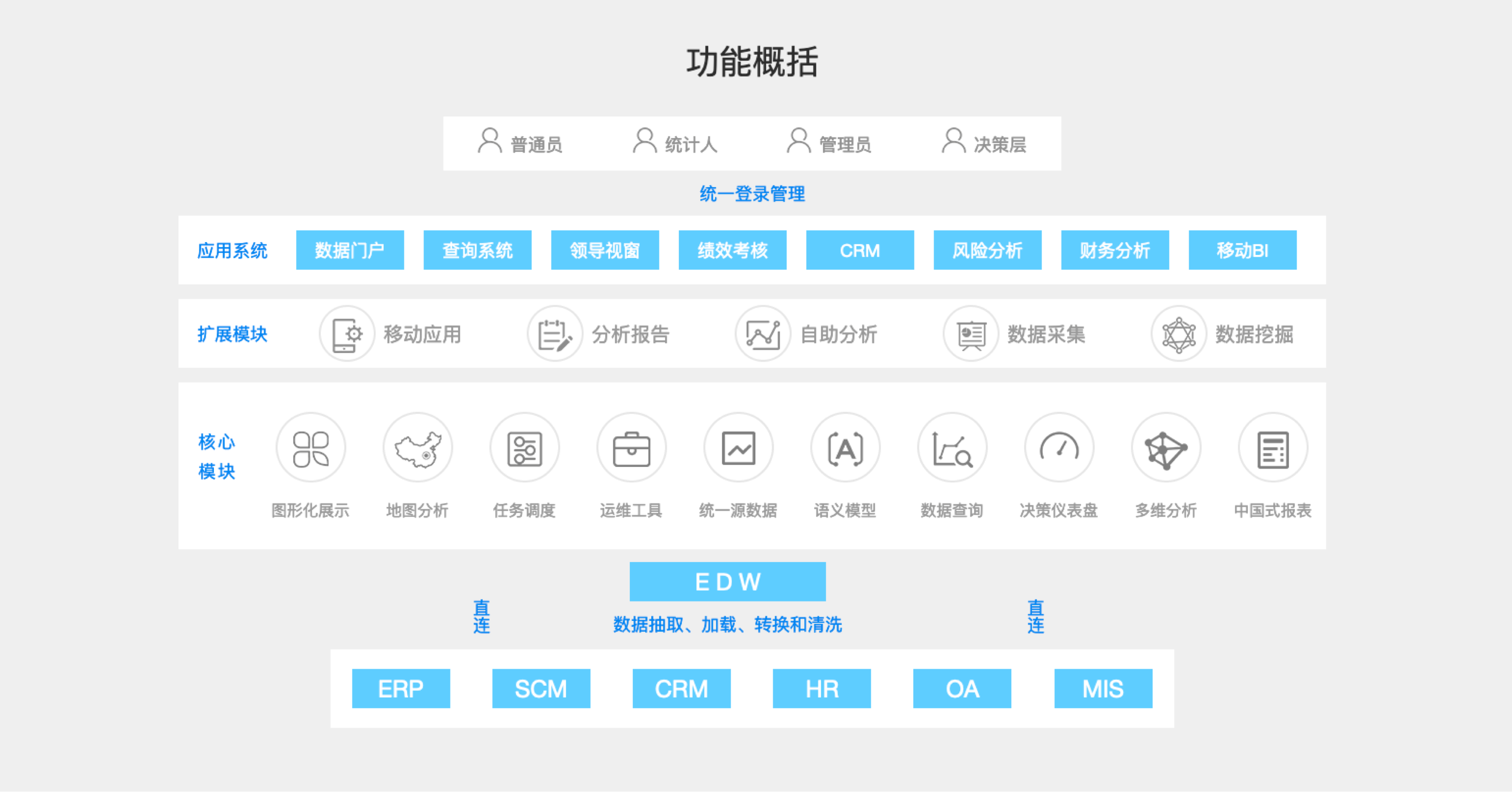Image resolution: width=1512 pixels, height=792 pixels.
Task: Click the 普通员 user icon
Action: point(489,141)
